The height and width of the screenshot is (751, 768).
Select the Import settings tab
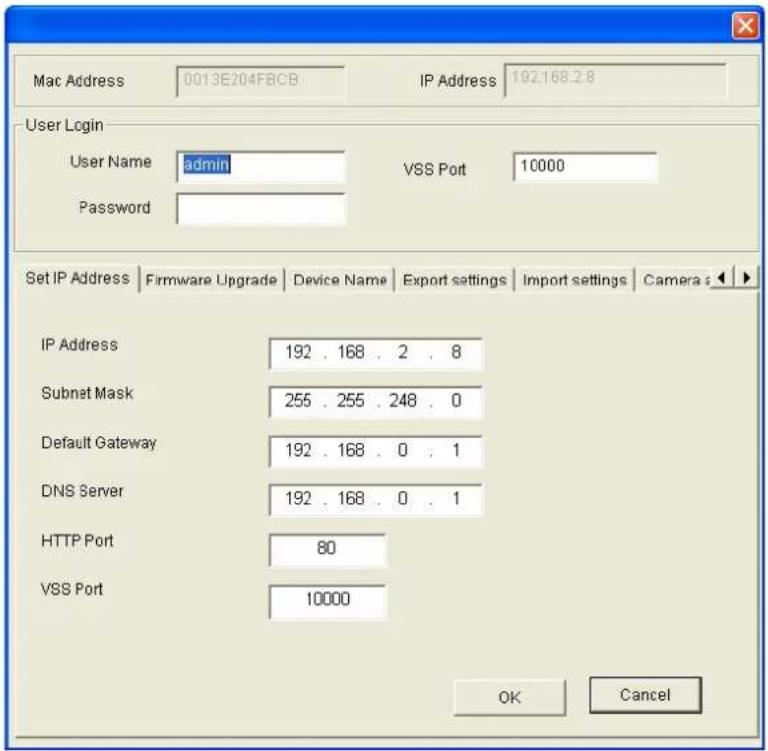tap(575, 280)
